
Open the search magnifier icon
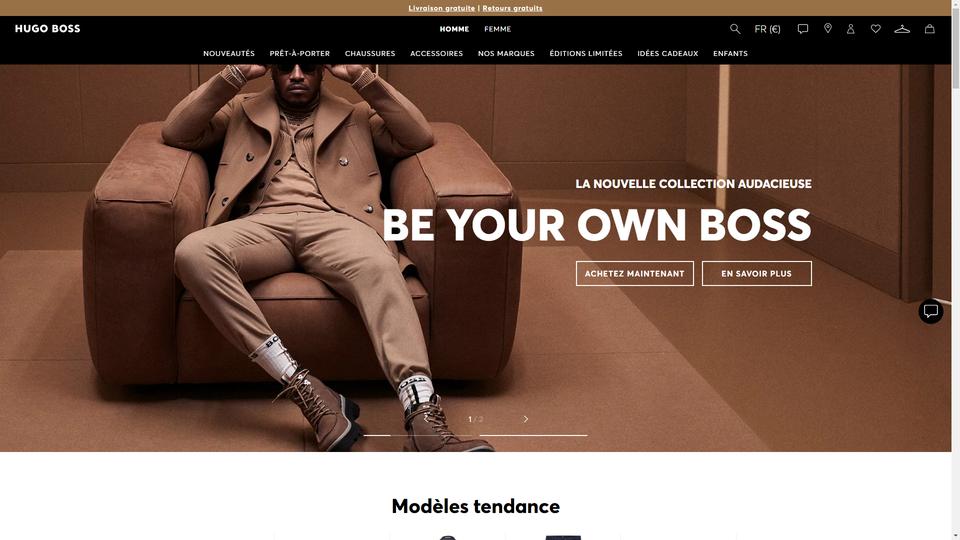(x=735, y=29)
